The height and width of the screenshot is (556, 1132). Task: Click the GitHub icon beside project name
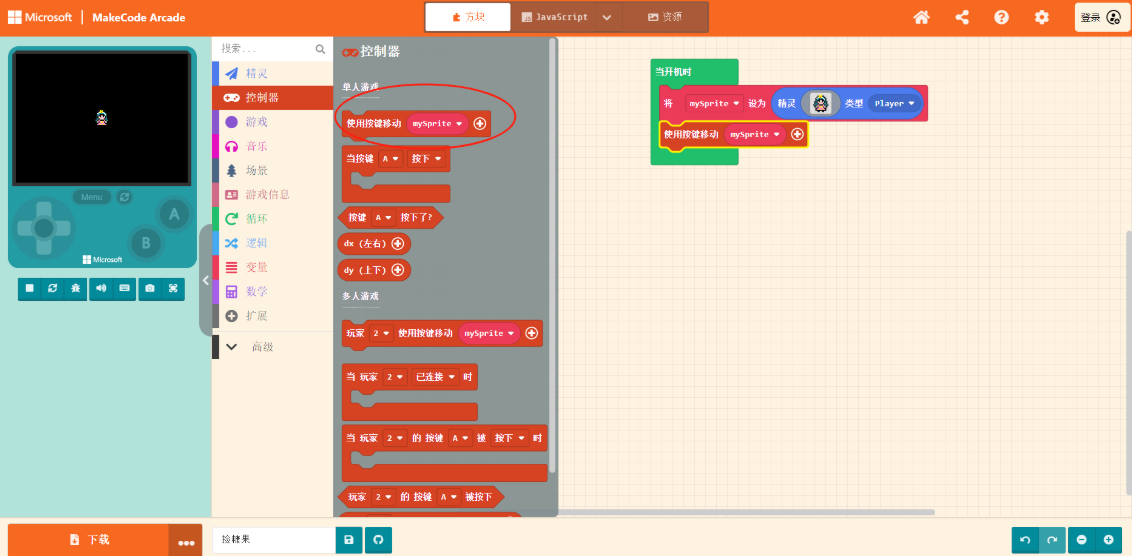click(378, 540)
